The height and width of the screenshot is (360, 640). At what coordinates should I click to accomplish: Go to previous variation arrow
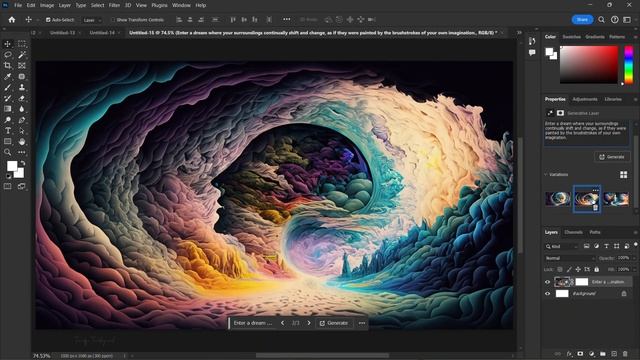click(x=282, y=323)
